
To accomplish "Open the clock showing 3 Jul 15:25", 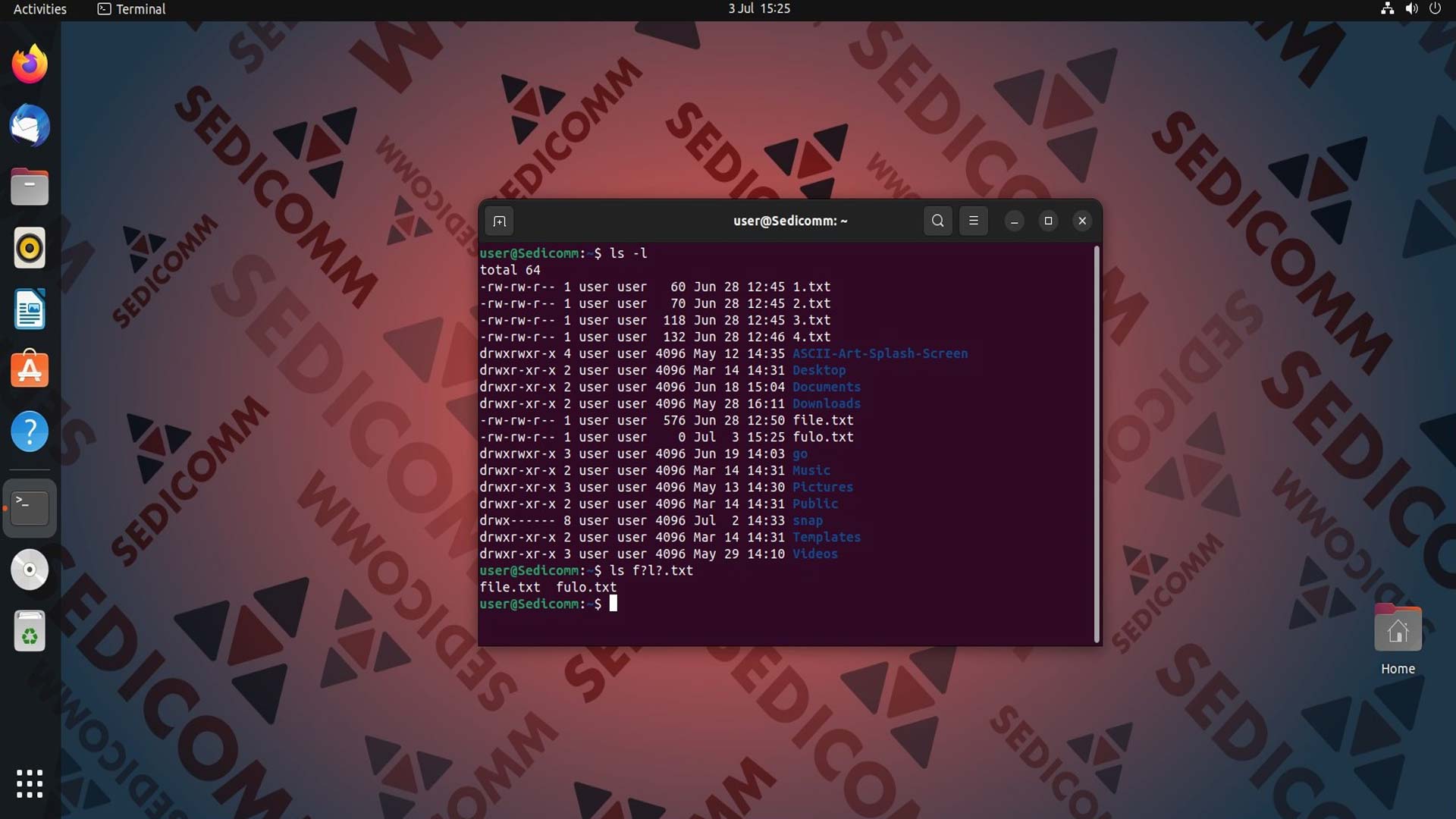I will click(x=759, y=8).
